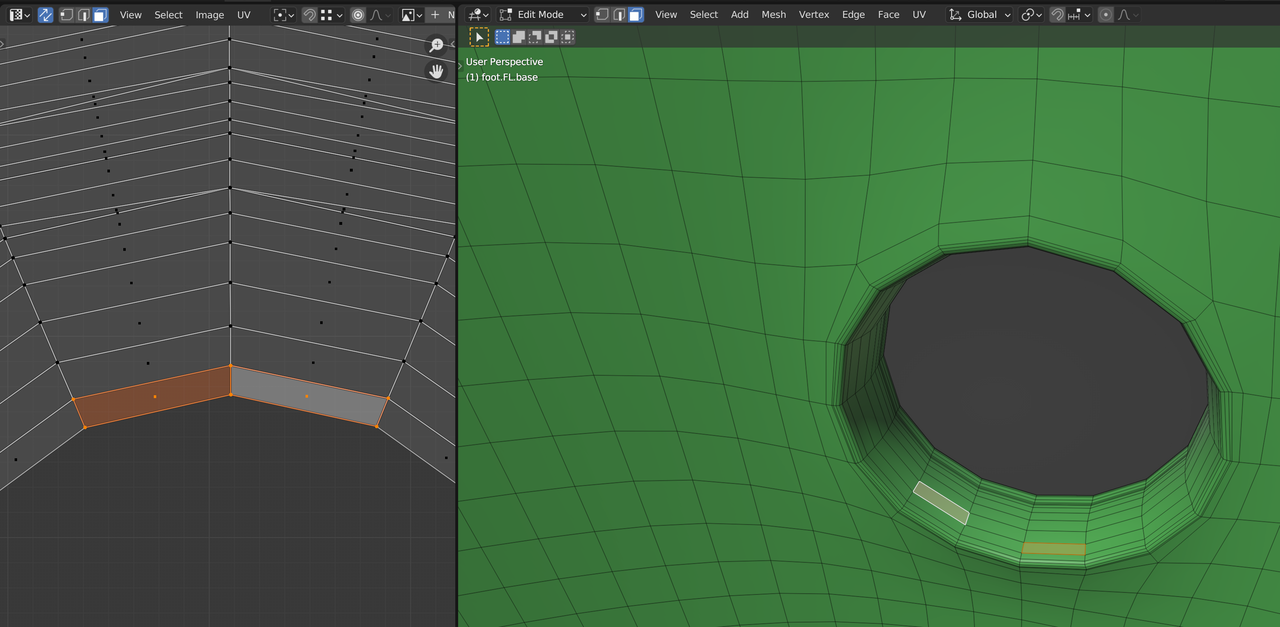Open the 3D viewport snapping options
The image size is (1280, 627).
tap(1079, 15)
